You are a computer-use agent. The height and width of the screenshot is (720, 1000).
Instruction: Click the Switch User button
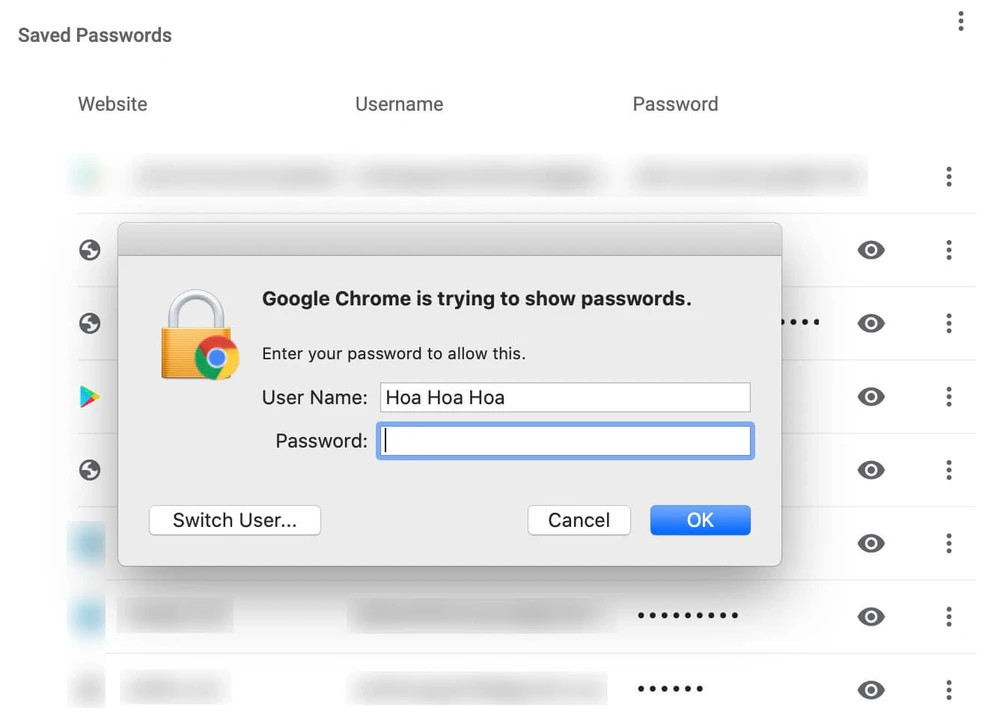point(234,520)
